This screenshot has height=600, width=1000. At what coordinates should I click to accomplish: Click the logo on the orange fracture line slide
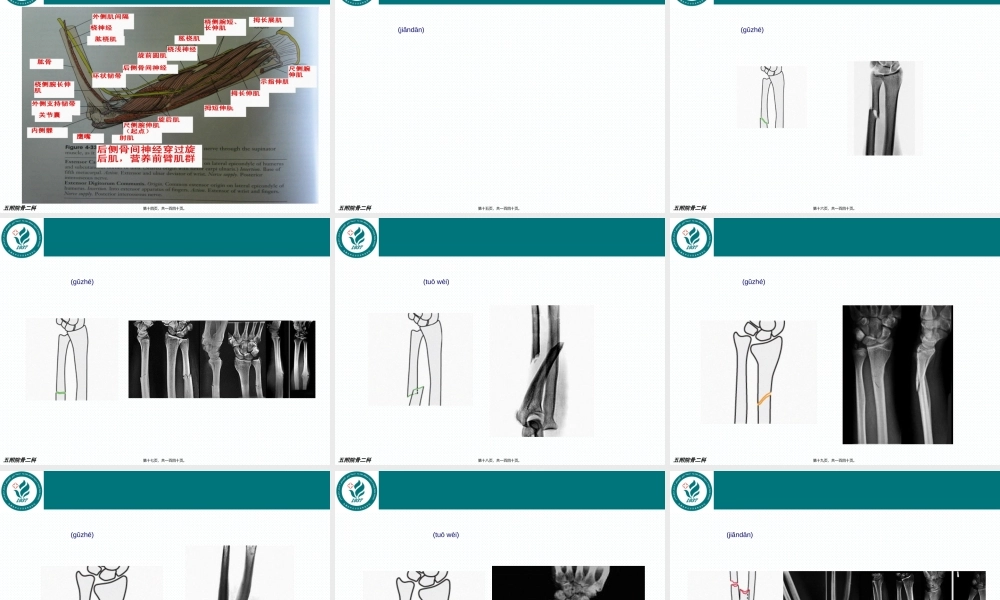(691, 239)
